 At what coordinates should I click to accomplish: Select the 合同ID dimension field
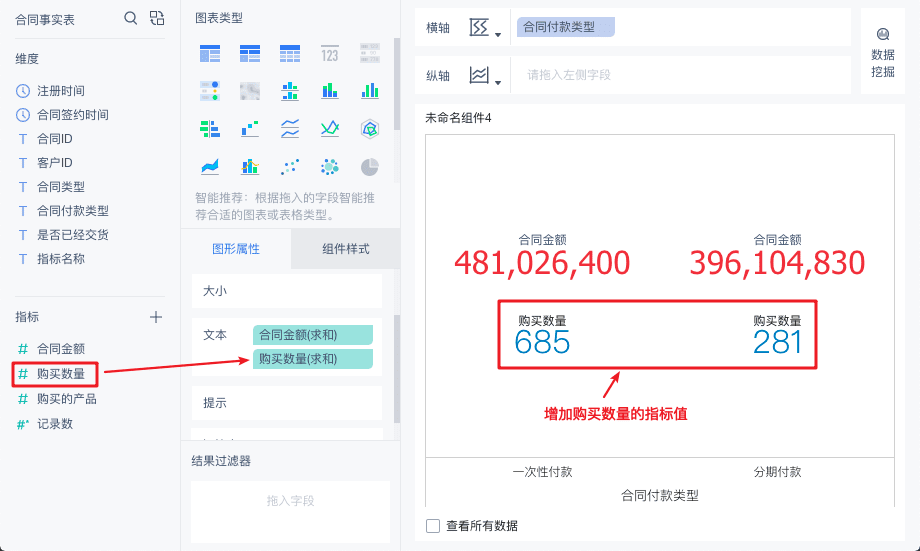tap(55, 139)
